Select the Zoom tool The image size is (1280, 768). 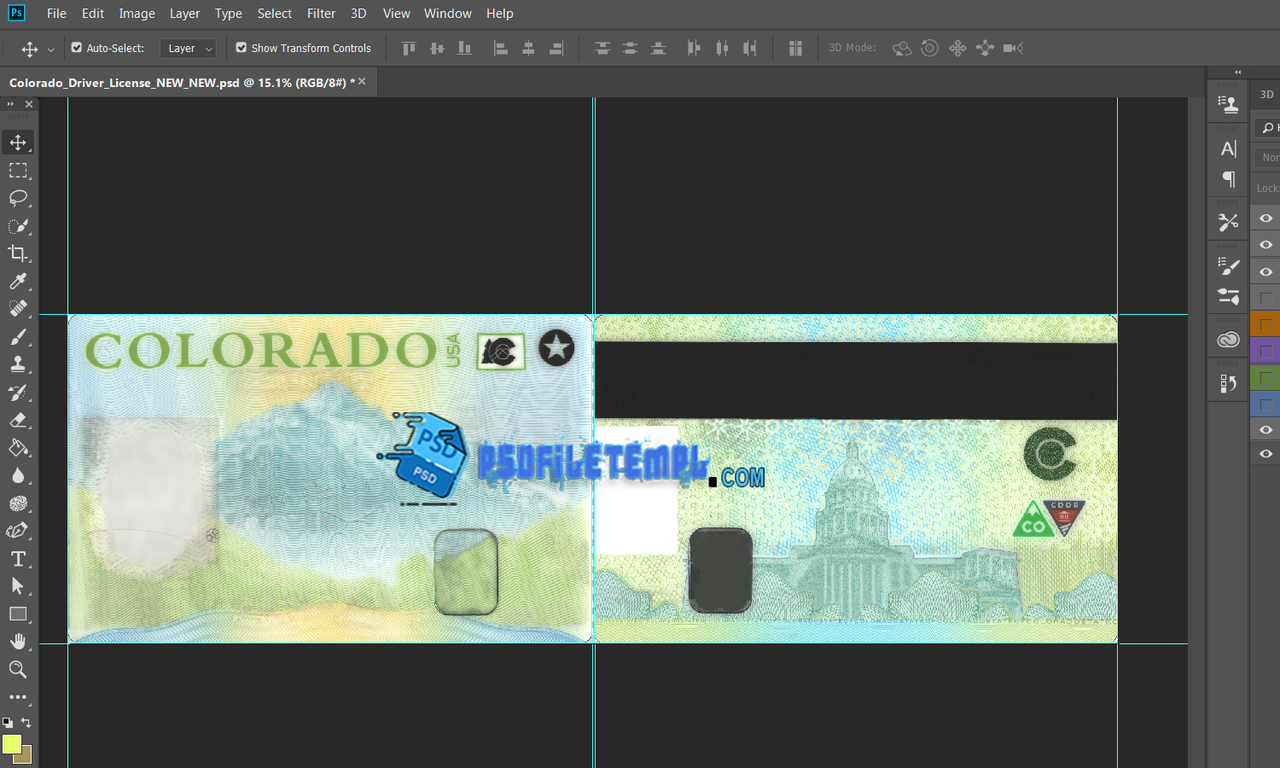[x=18, y=670]
